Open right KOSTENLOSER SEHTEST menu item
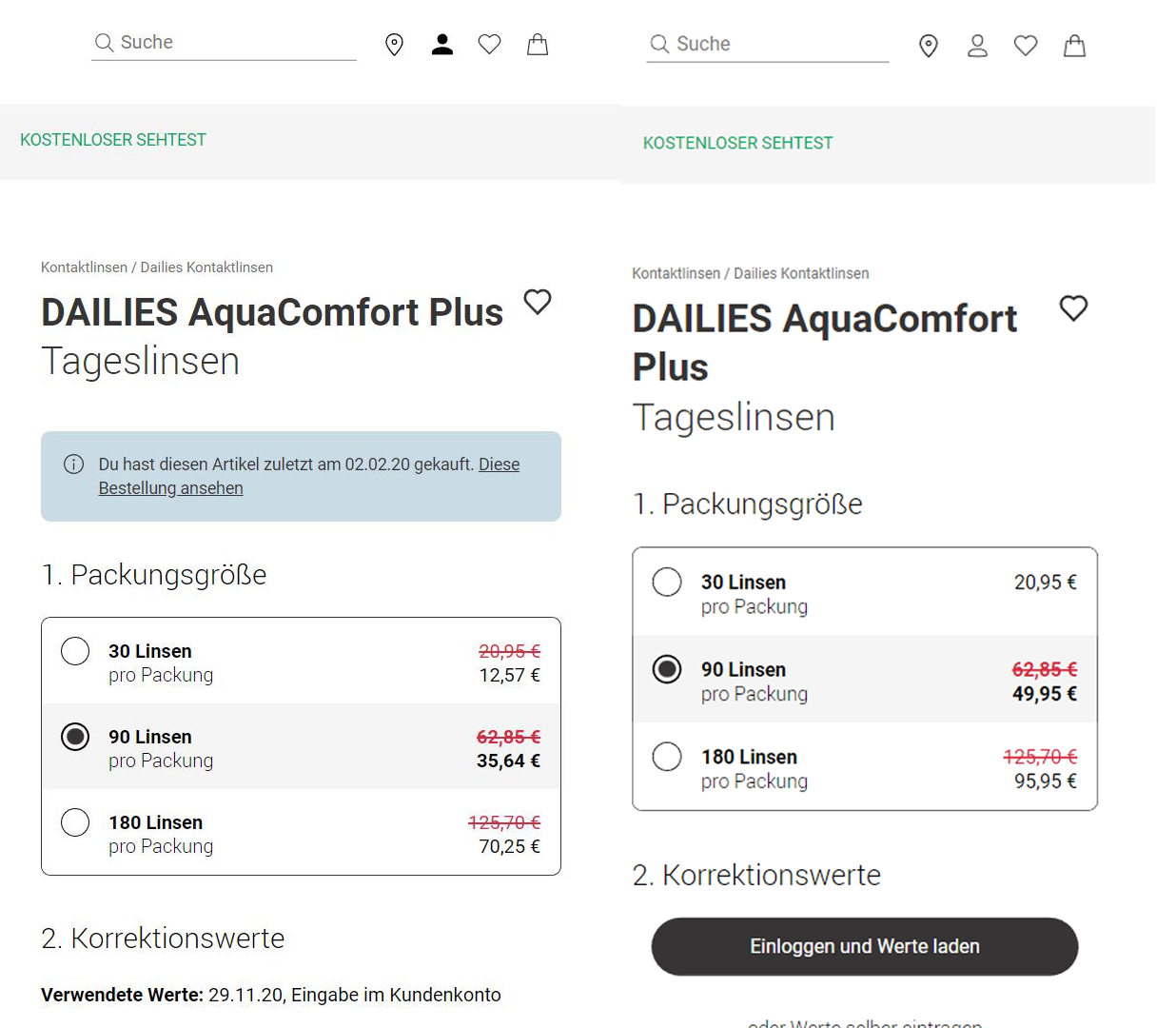1176x1028 pixels. [738, 143]
